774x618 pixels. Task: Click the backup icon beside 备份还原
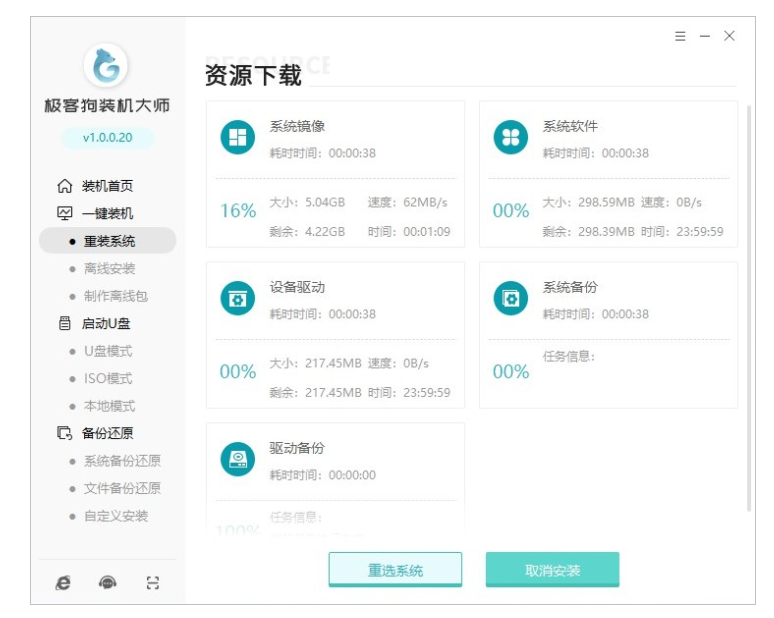tap(65, 433)
